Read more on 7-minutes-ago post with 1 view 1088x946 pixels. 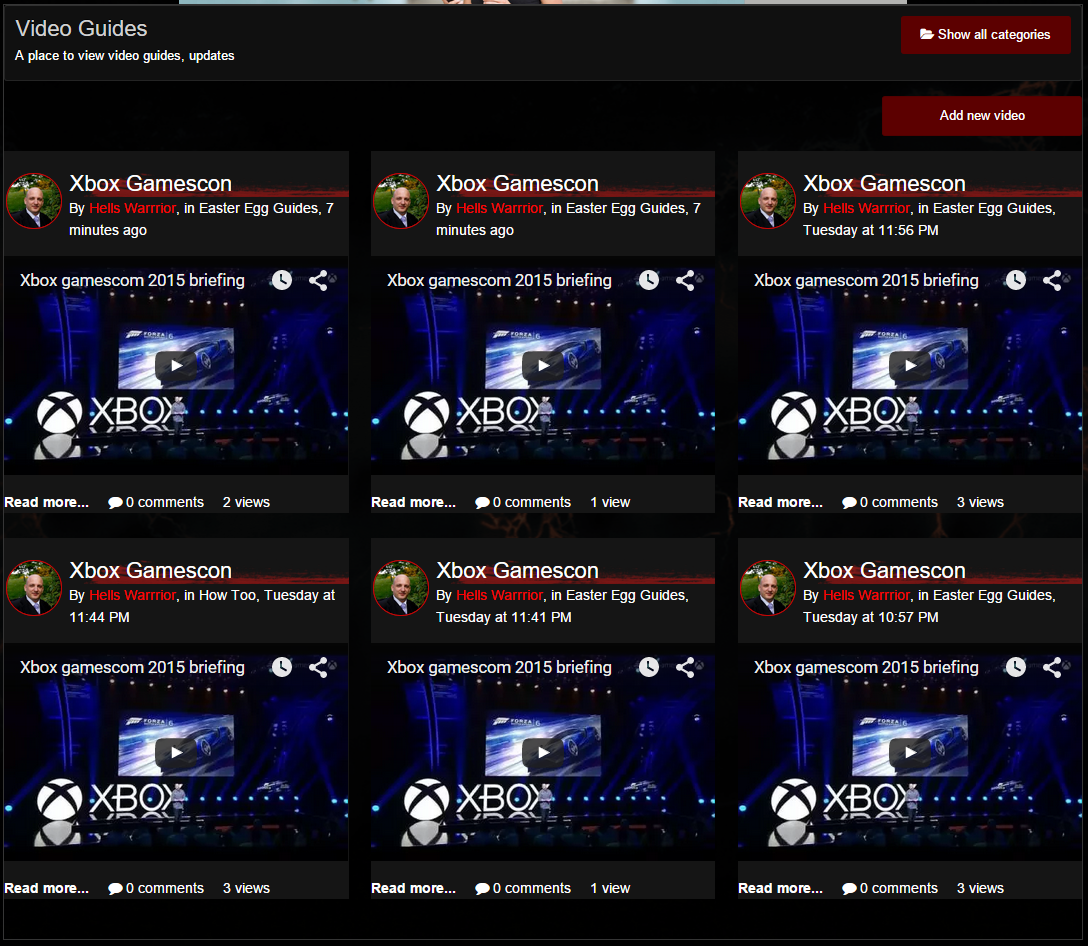coord(414,502)
